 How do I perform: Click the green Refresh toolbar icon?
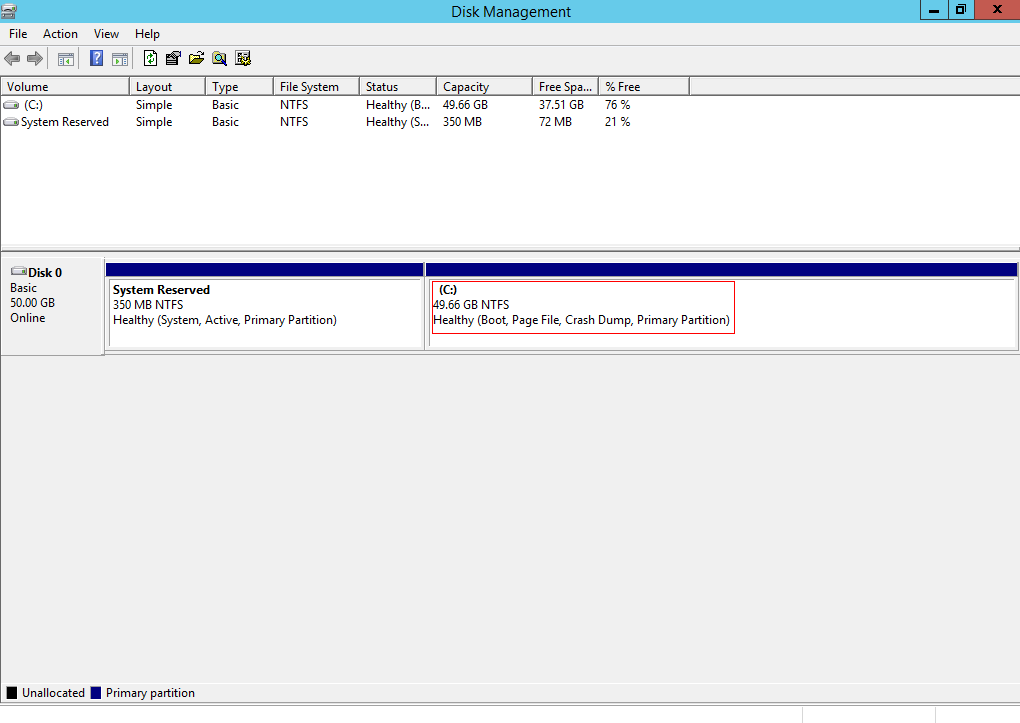[150, 59]
